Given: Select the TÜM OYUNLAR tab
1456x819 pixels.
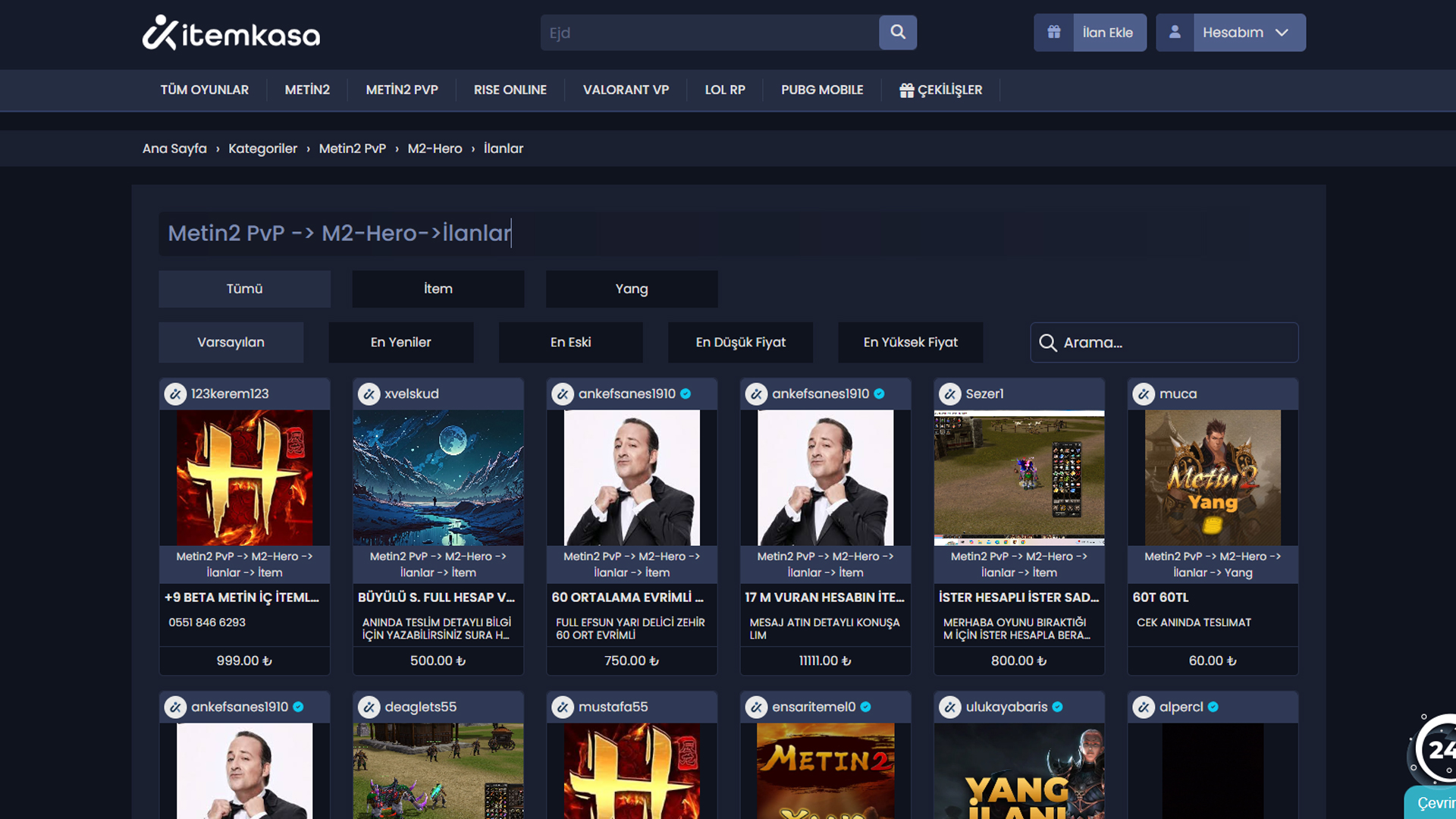Looking at the screenshot, I should 204,89.
